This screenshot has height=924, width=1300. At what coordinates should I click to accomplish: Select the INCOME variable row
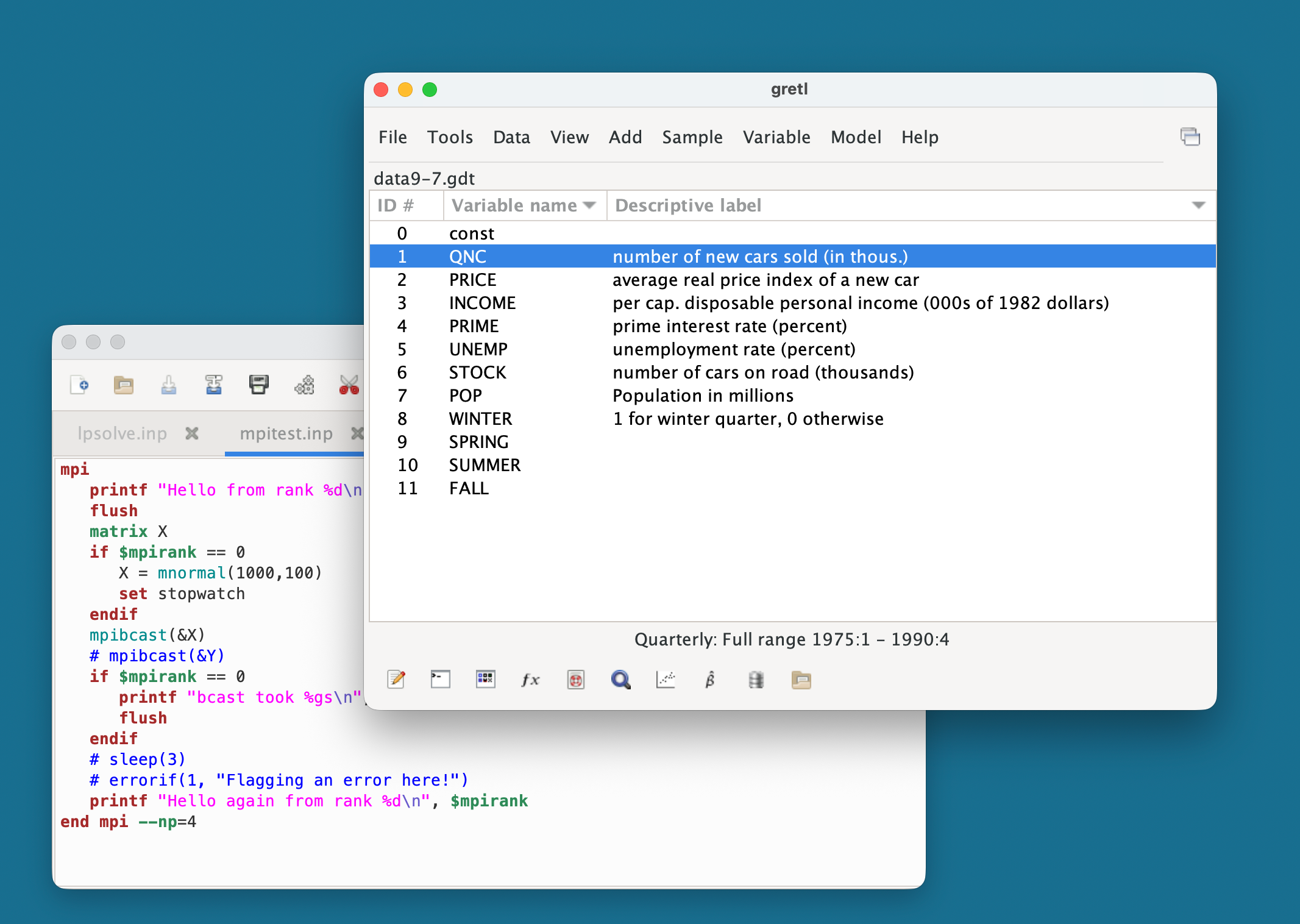(x=482, y=303)
